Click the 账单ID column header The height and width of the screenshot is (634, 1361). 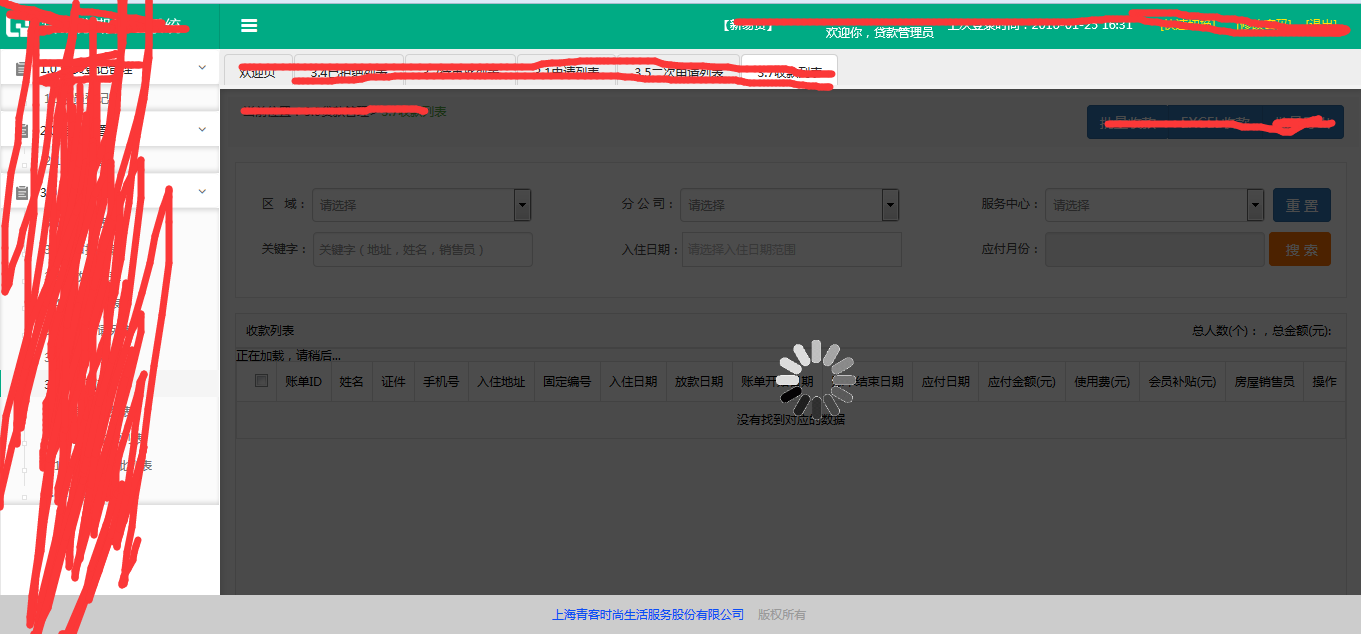click(x=303, y=382)
